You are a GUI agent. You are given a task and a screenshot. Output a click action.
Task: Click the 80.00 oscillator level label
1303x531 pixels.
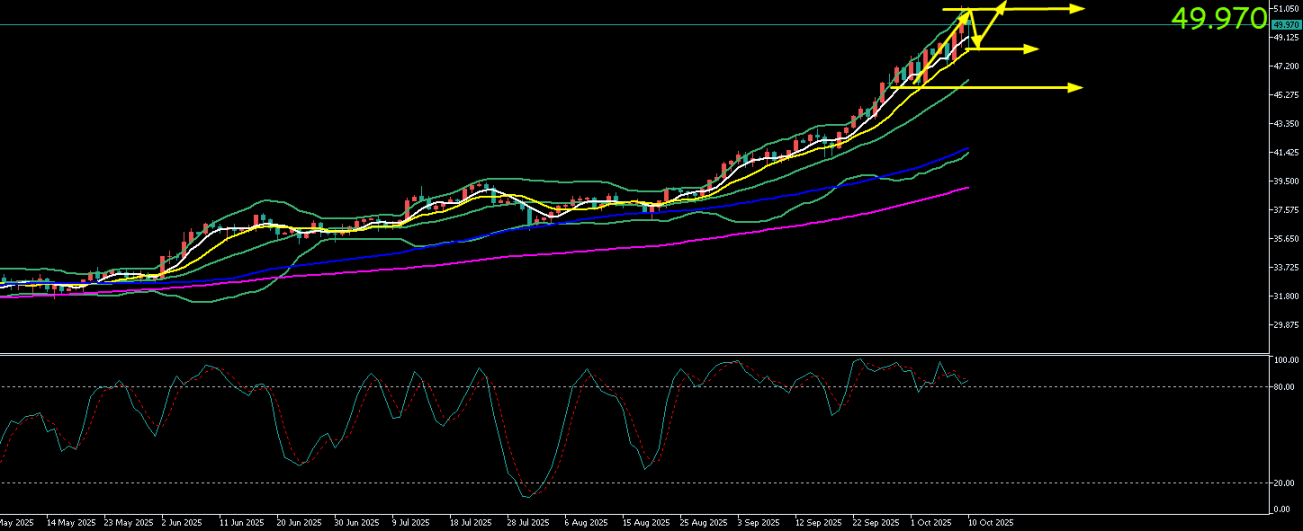click(x=1285, y=387)
